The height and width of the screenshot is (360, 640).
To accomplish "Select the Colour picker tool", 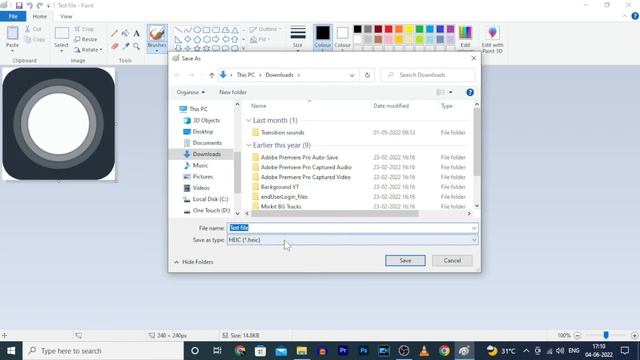I will point(125,46).
